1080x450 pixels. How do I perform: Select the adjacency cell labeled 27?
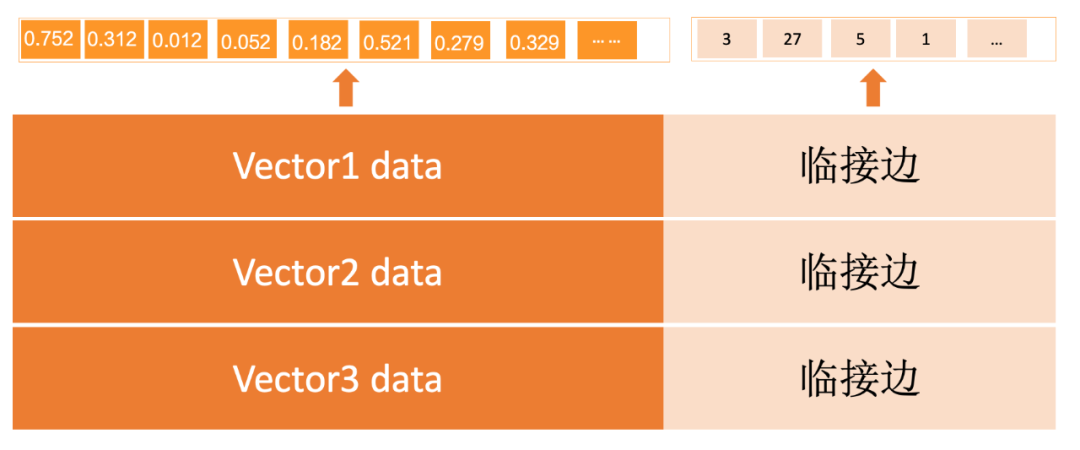792,39
